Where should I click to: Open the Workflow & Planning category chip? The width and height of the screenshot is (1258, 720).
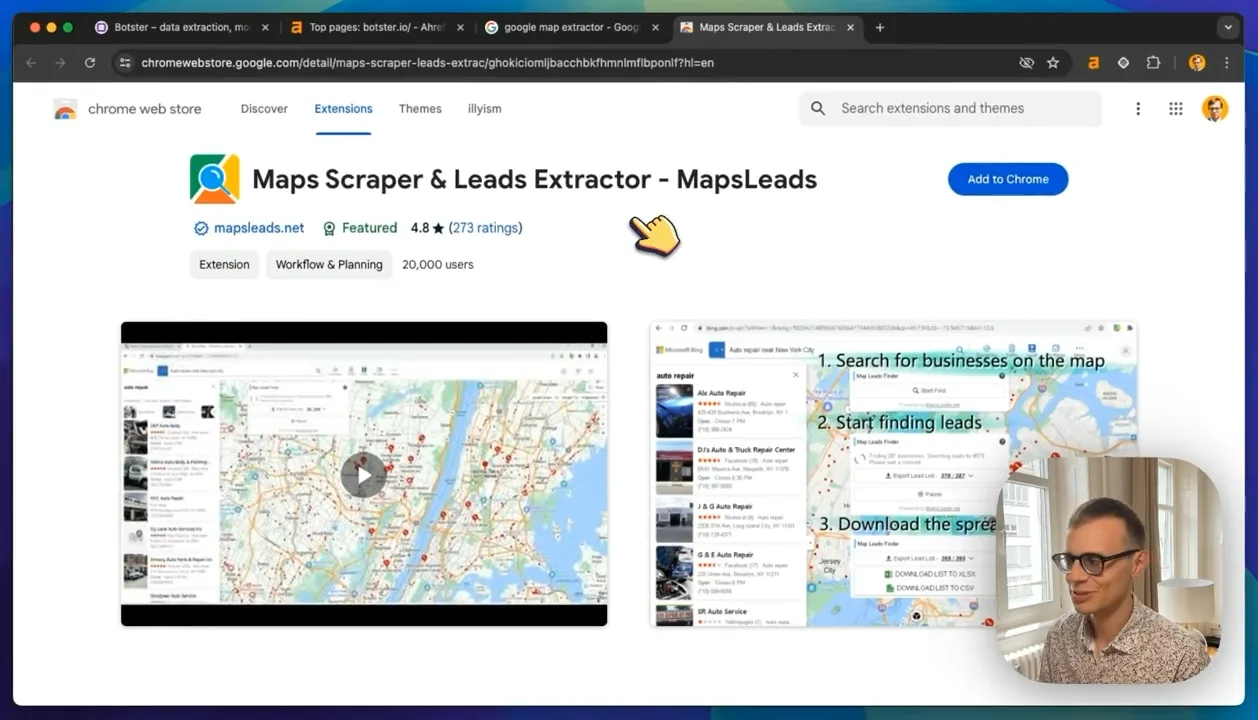pos(329,265)
